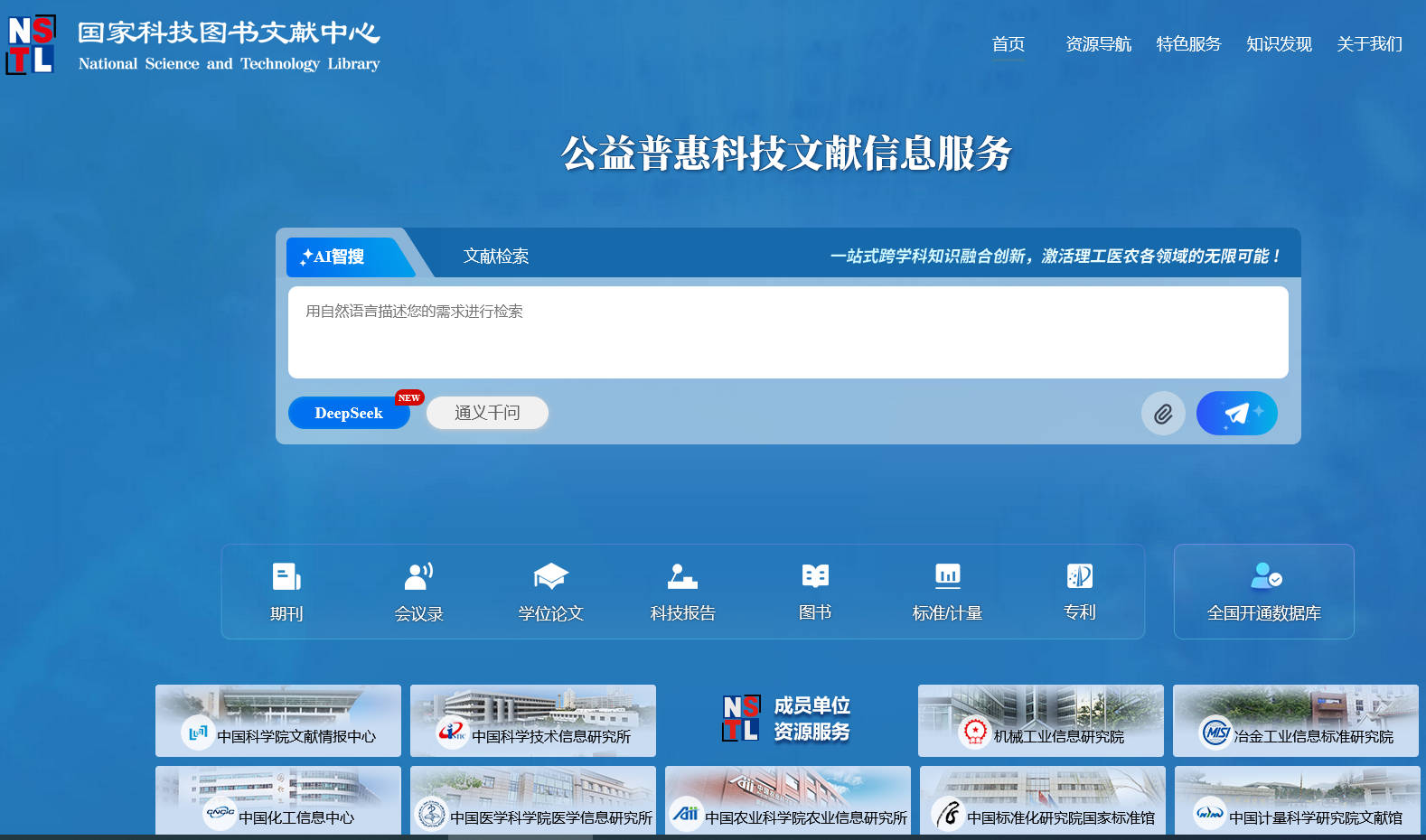Click the 专利 label
1426x840 pixels.
point(1080,612)
